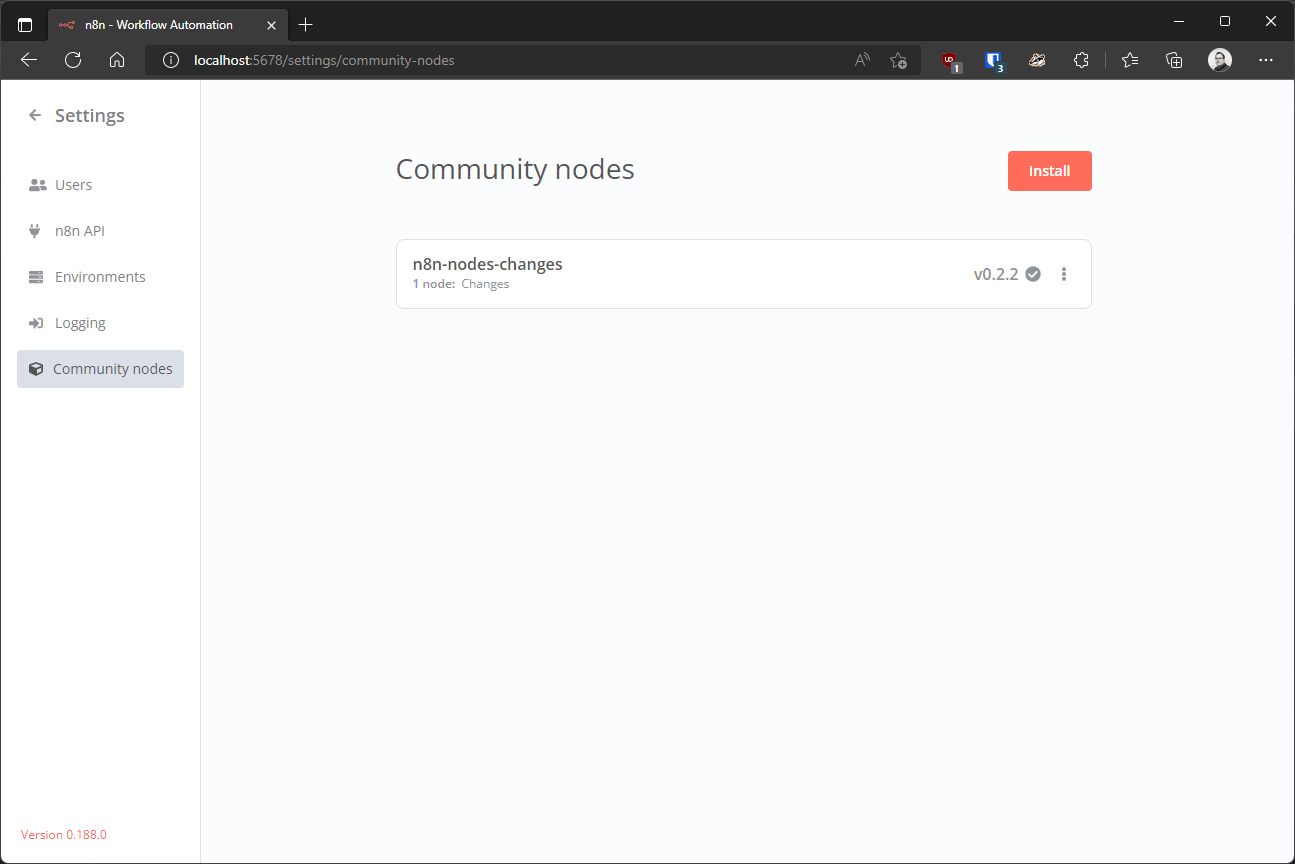Open the uBlock Origin extension icon
The height and width of the screenshot is (864, 1295).
click(950, 60)
